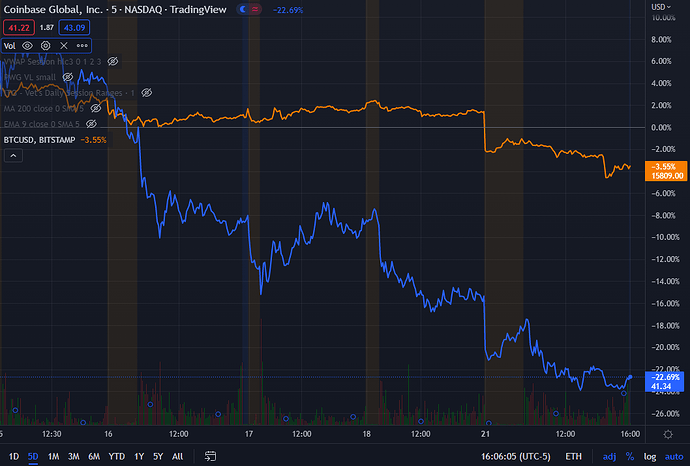Switch to the 1D time range
The height and width of the screenshot is (466, 690).
click(14, 456)
